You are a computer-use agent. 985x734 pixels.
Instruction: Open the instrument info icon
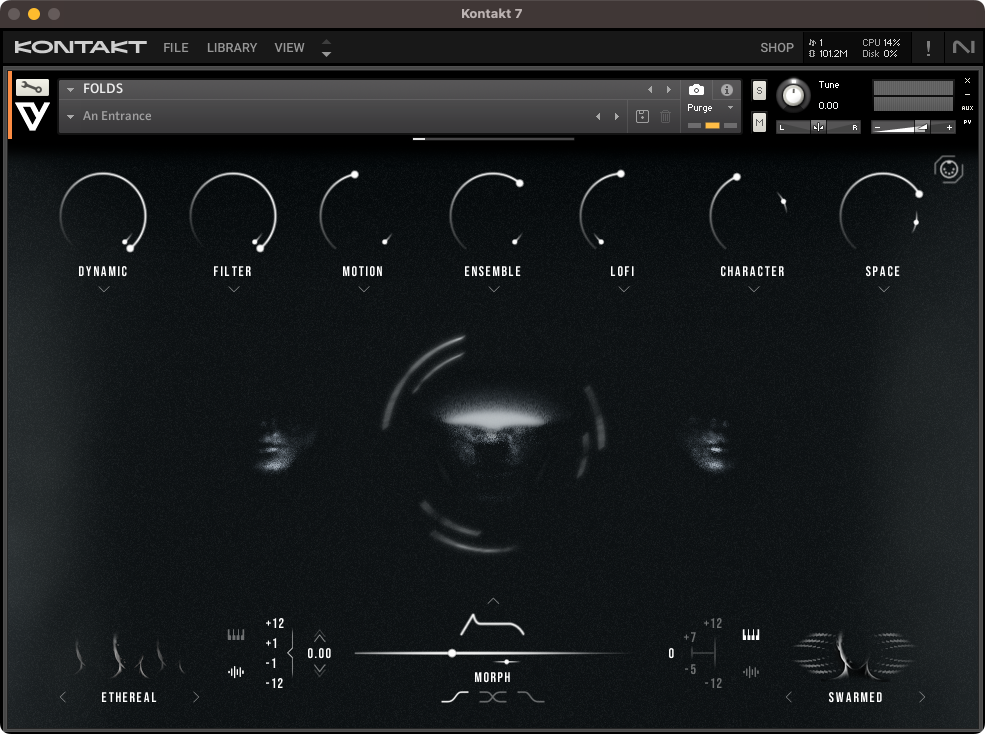tap(727, 90)
